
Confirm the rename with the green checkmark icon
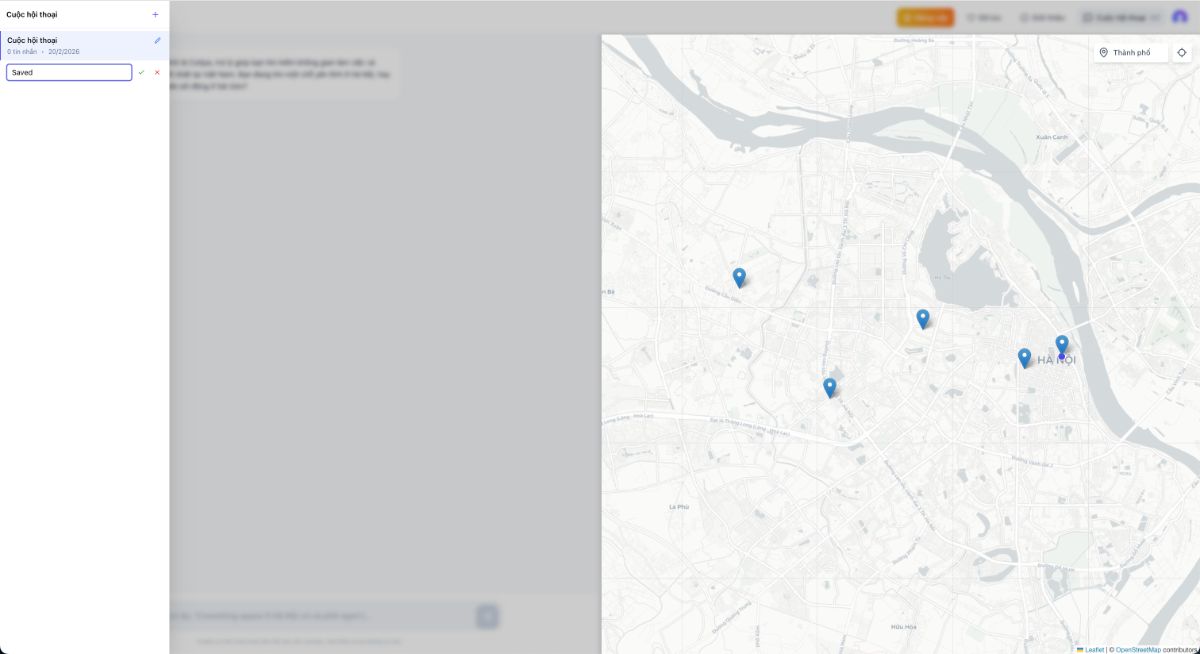pyautogui.click(x=143, y=72)
